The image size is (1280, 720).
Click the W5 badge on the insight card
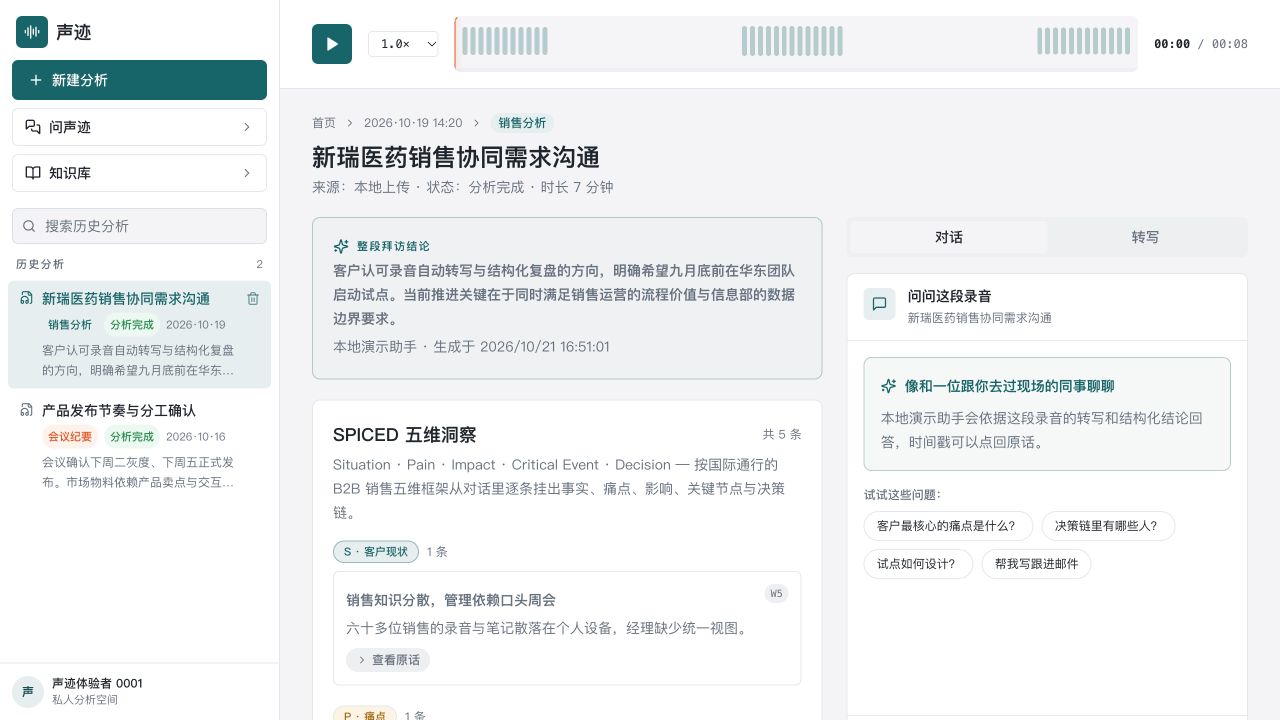pyautogui.click(x=776, y=594)
